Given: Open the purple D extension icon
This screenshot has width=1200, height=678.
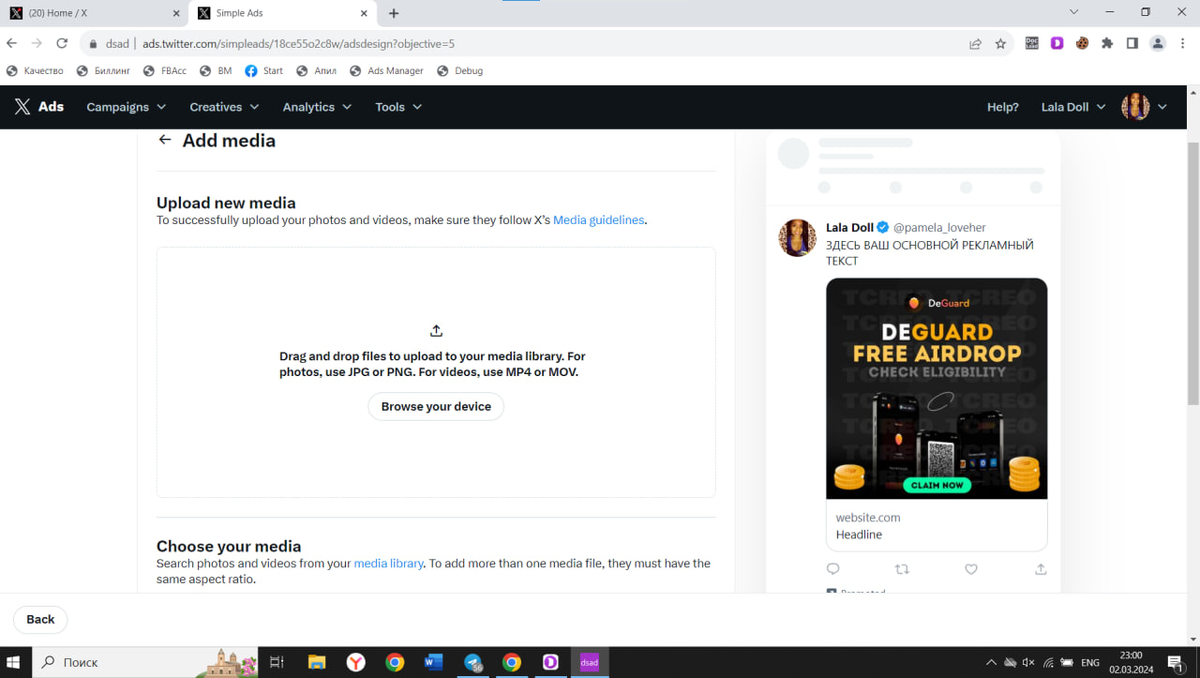Looking at the screenshot, I should coord(1057,43).
